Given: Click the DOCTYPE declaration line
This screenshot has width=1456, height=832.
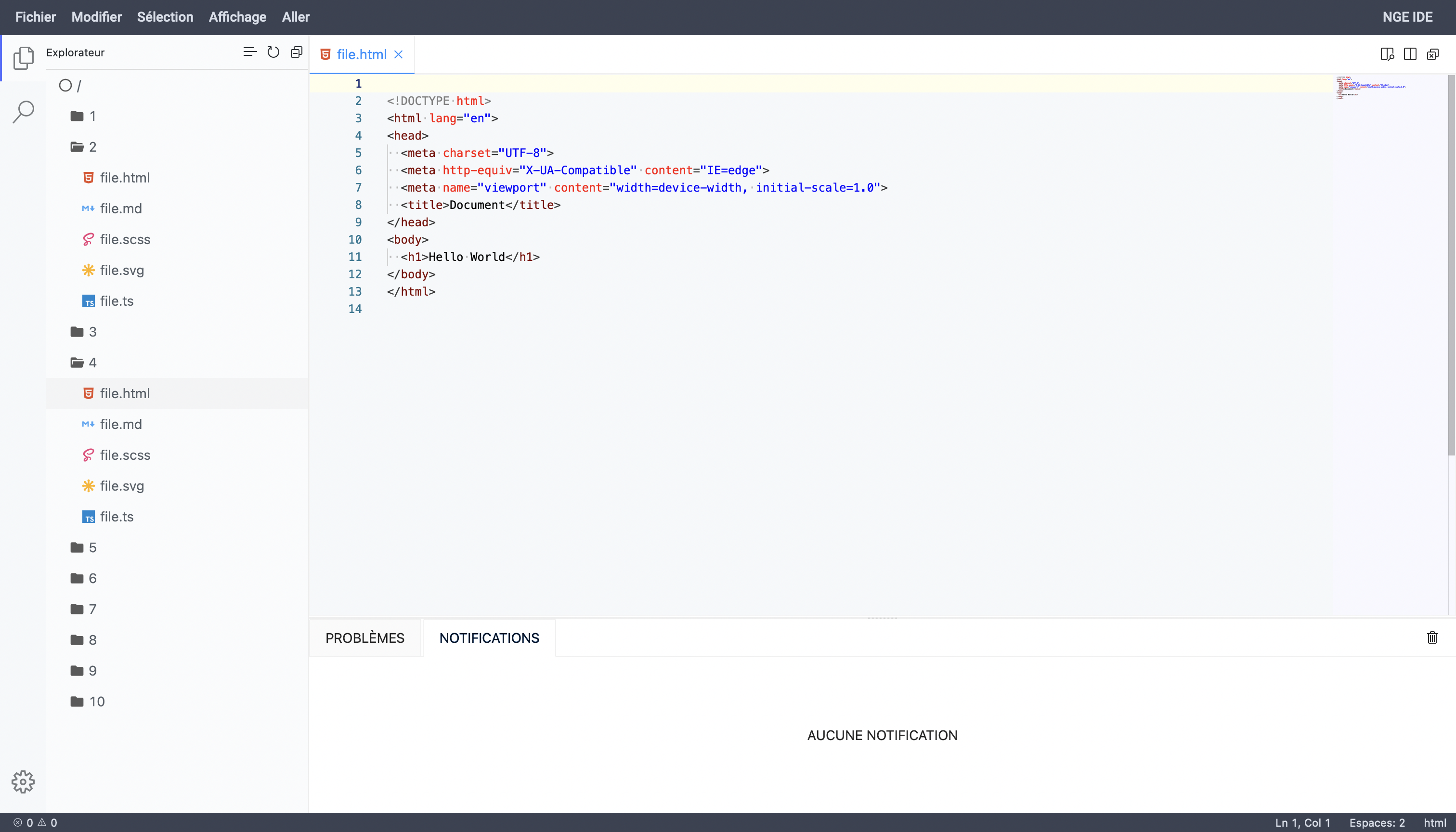Looking at the screenshot, I should 438,101.
